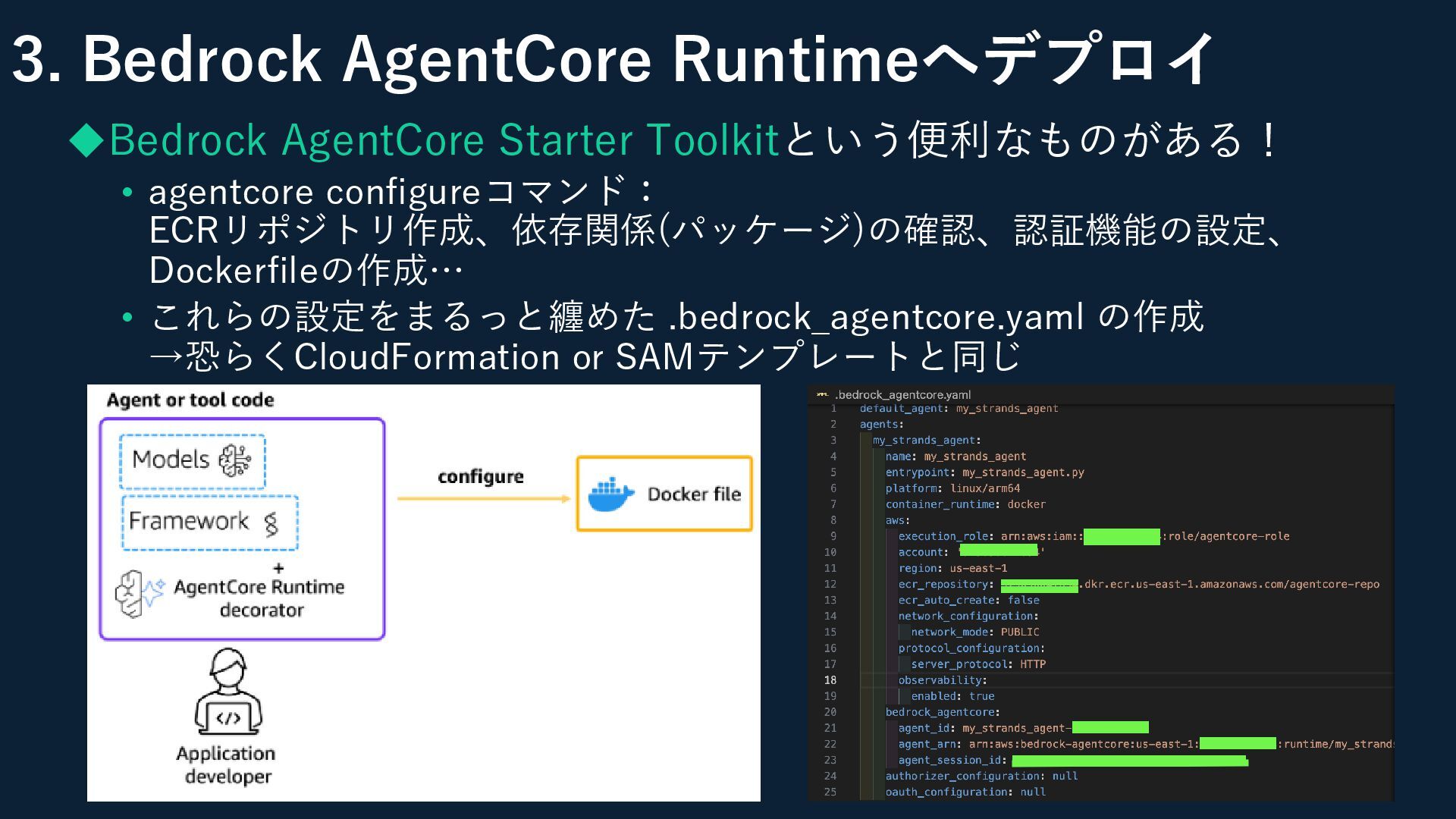Click the Models brain icon
The width and height of the screenshot is (1456, 819).
pyautogui.click(x=235, y=460)
